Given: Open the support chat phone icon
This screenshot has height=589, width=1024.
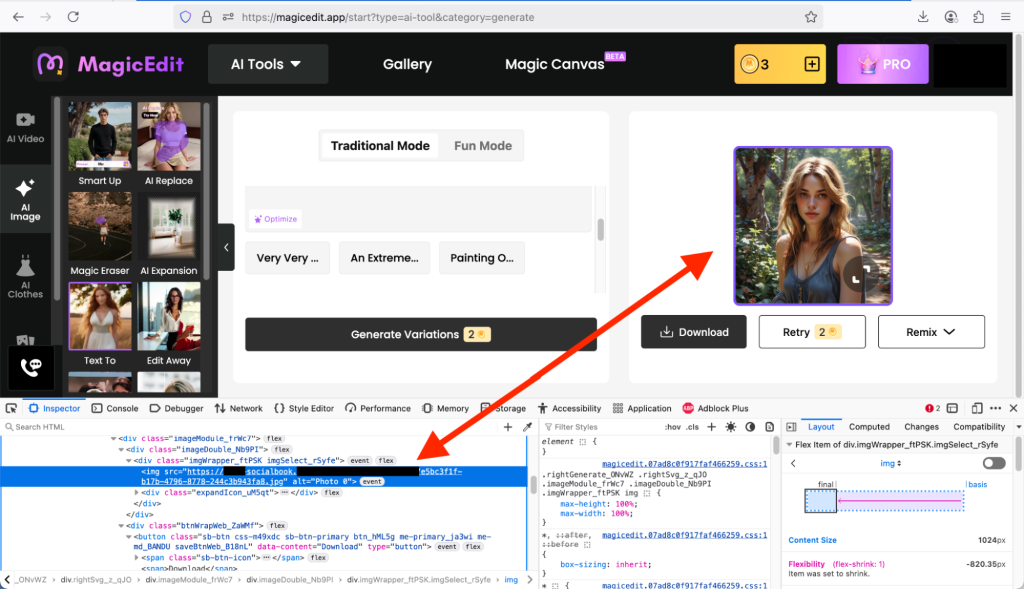Looking at the screenshot, I should tap(30, 367).
